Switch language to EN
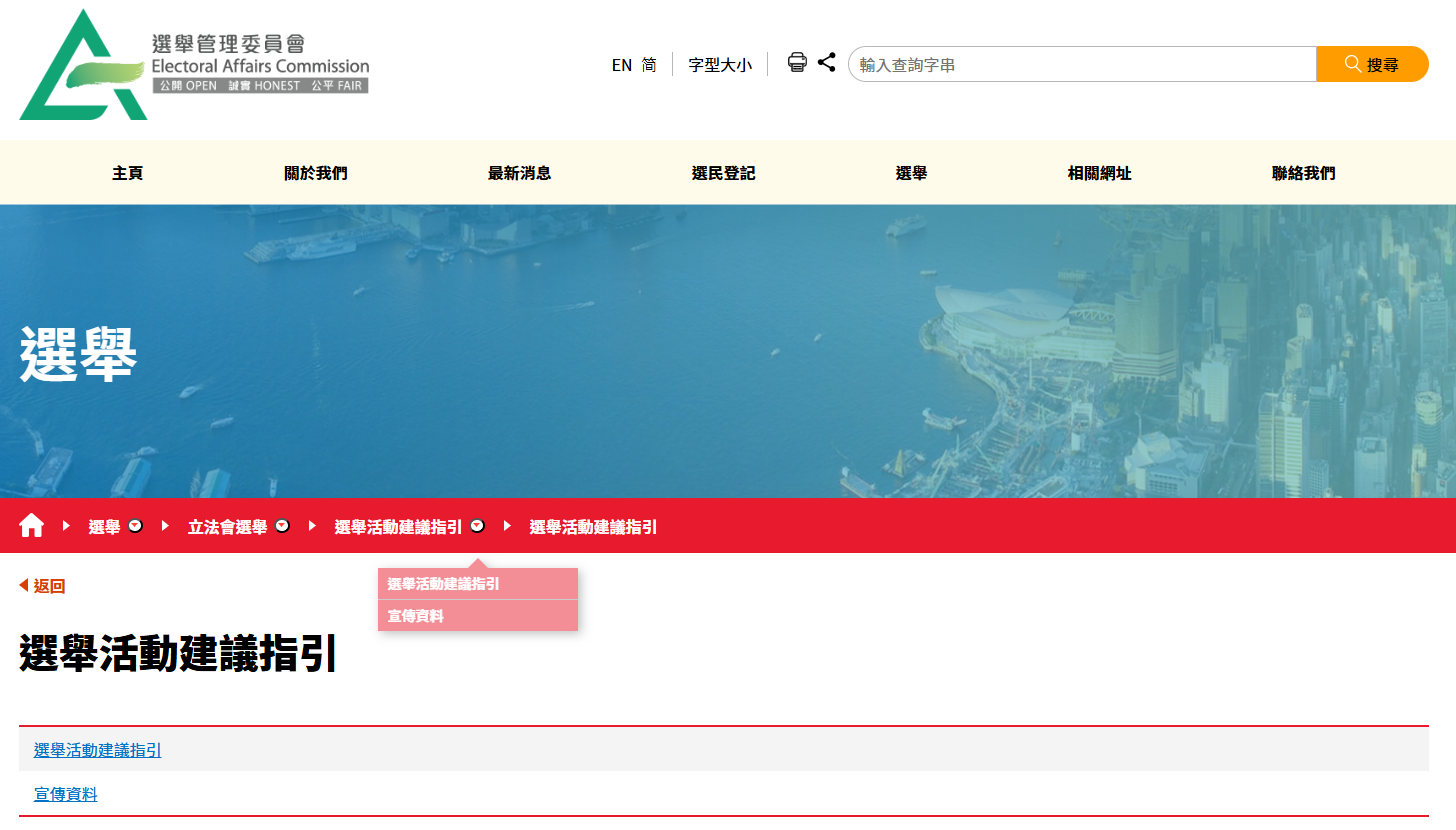The width and height of the screenshot is (1456, 830). (x=621, y=65)
